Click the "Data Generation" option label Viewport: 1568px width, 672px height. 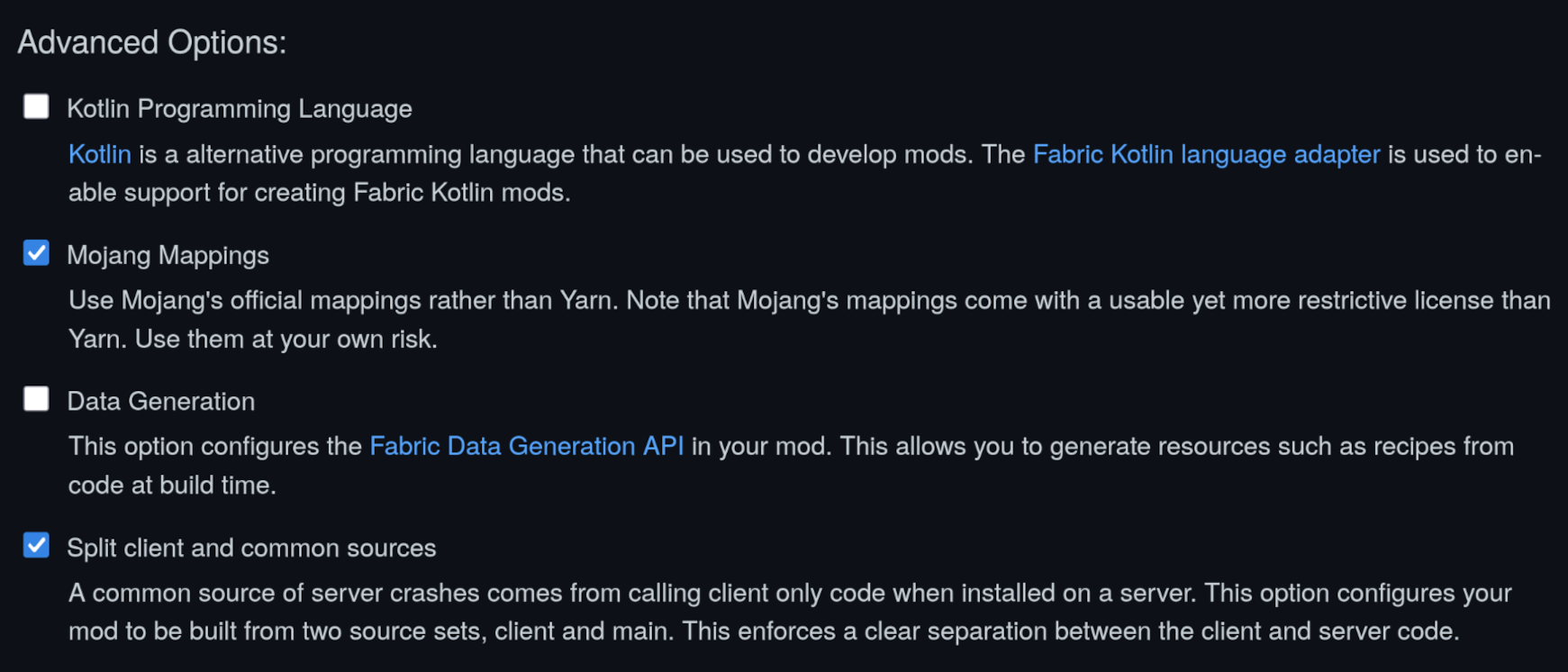click(x=160, y=402)
